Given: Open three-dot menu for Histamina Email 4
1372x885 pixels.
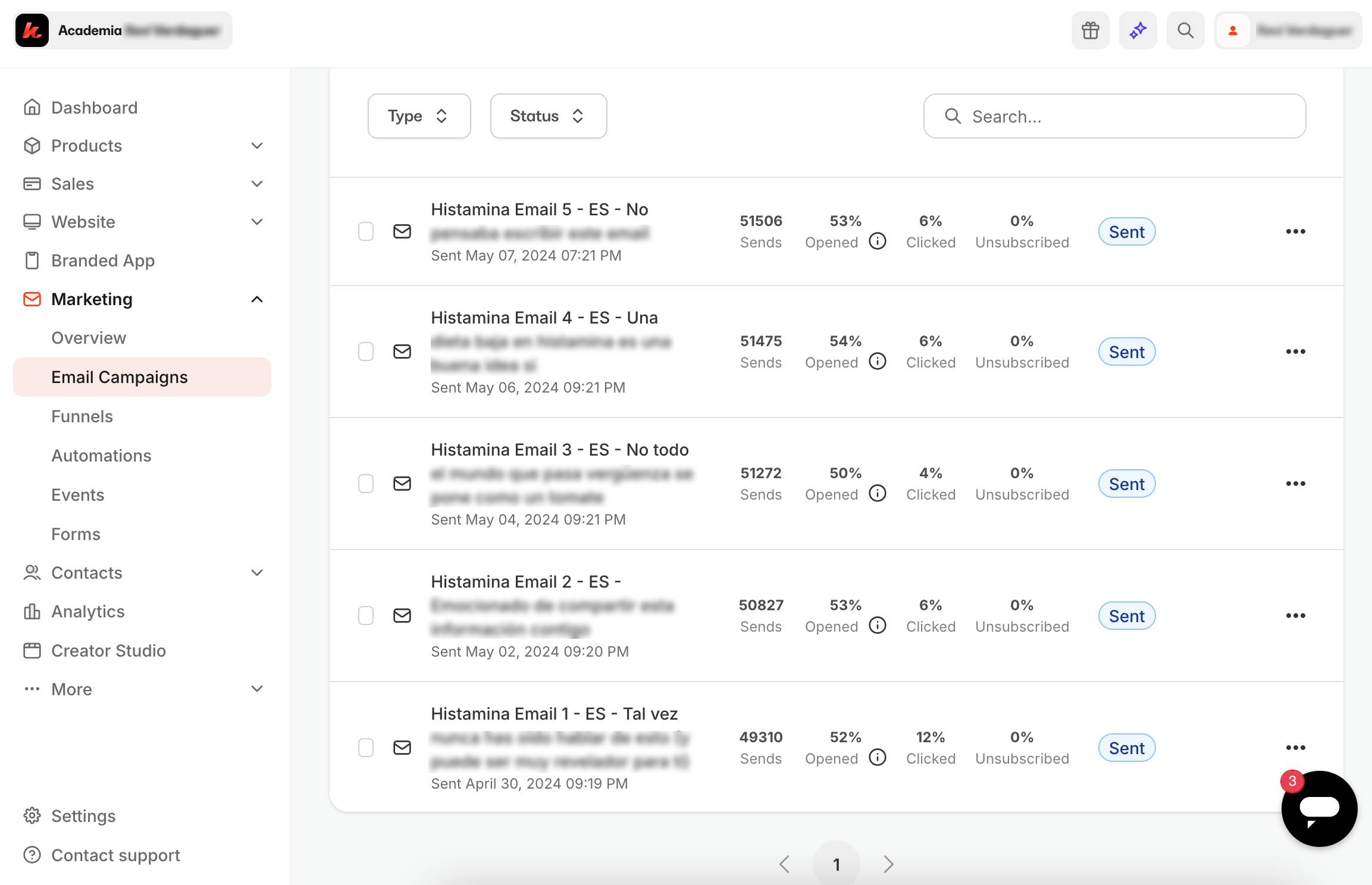Looking at the screenshot, I should click(1295, 352).
